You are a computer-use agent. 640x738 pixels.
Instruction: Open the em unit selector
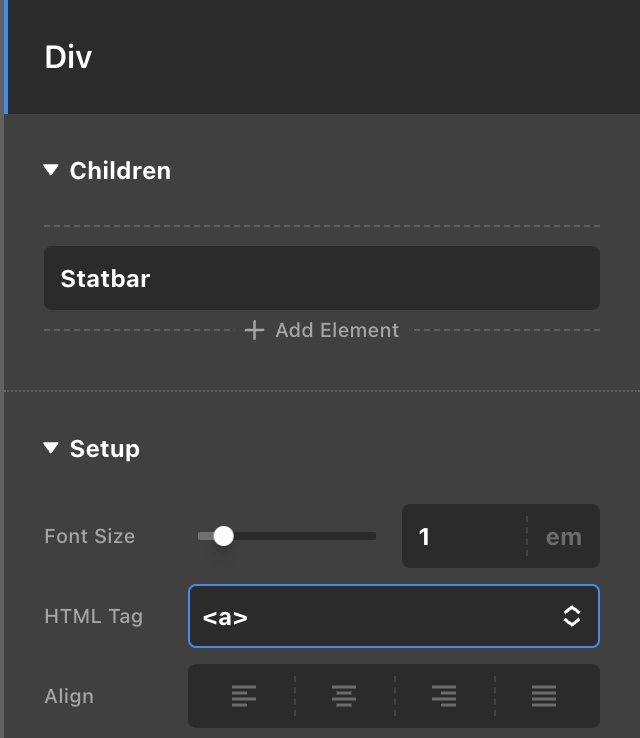click(x=564, y=537)
